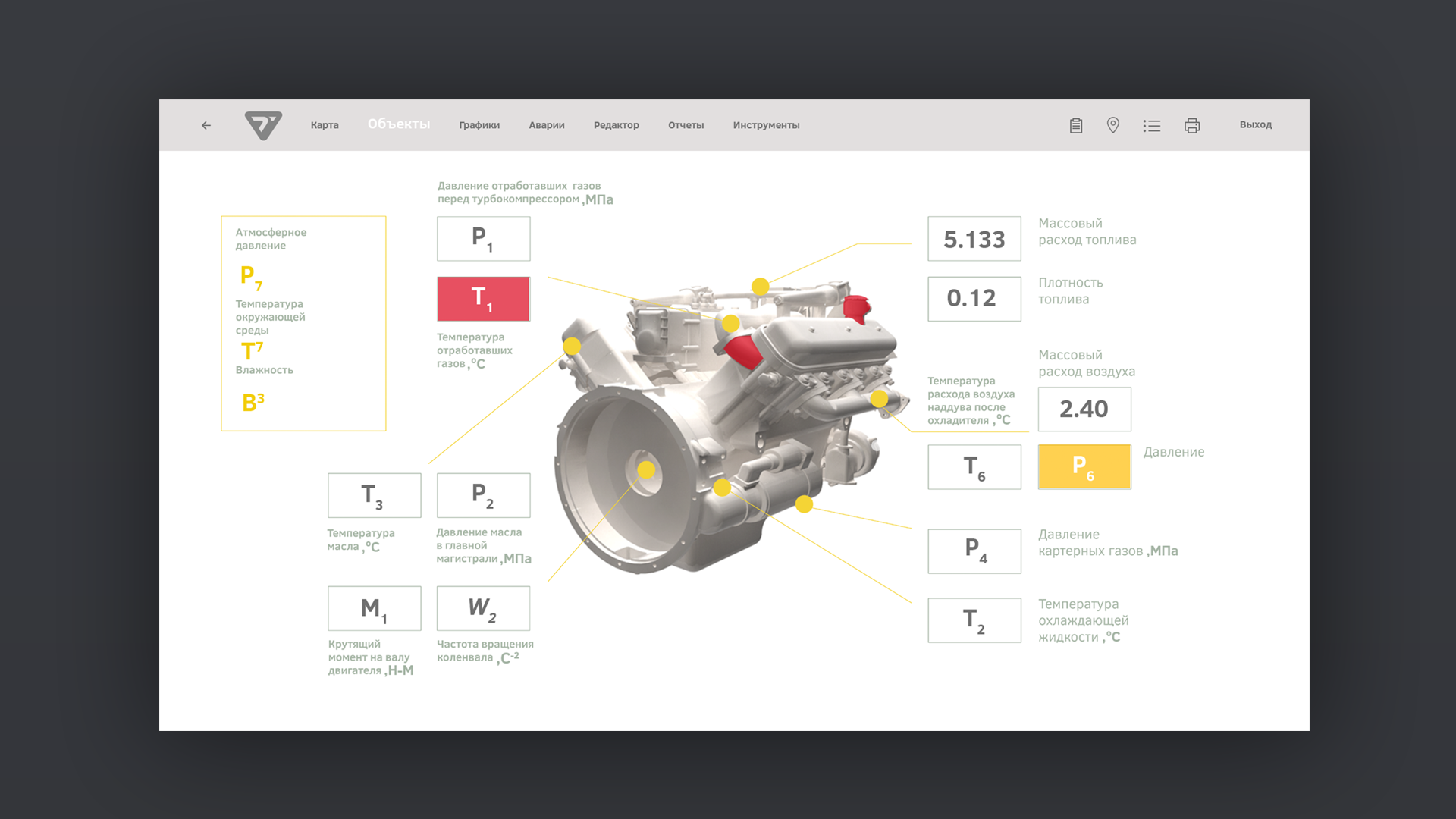Select the yellow P6 pressure box
The image size is (1456, 819).
pyautogui.click(x=1084, y=466)
